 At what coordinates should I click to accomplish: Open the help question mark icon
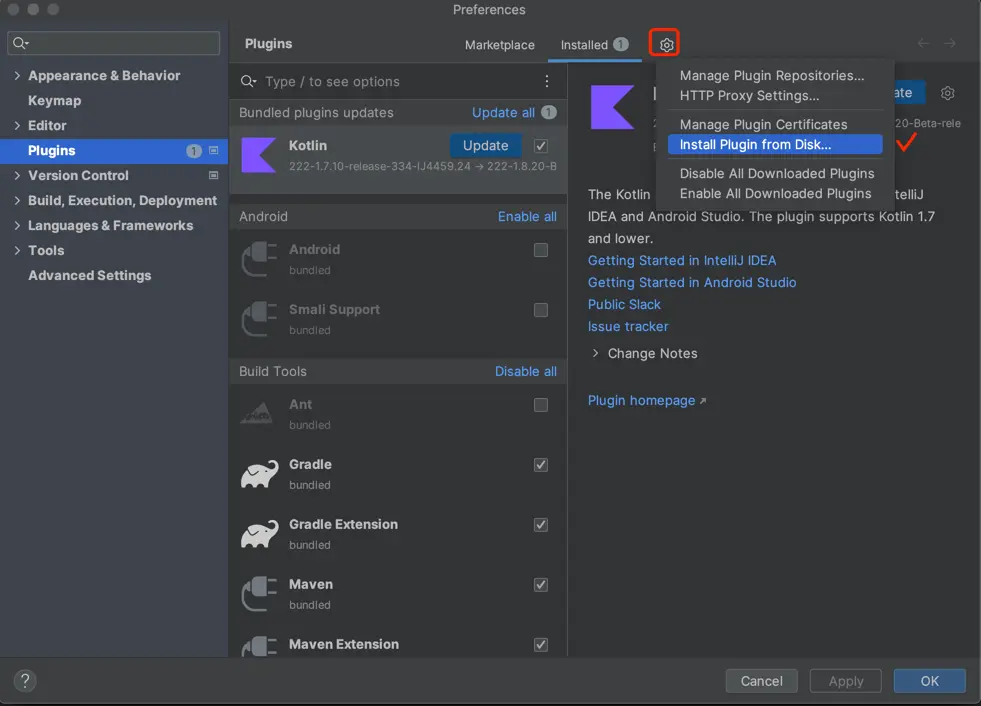[26, 681]
